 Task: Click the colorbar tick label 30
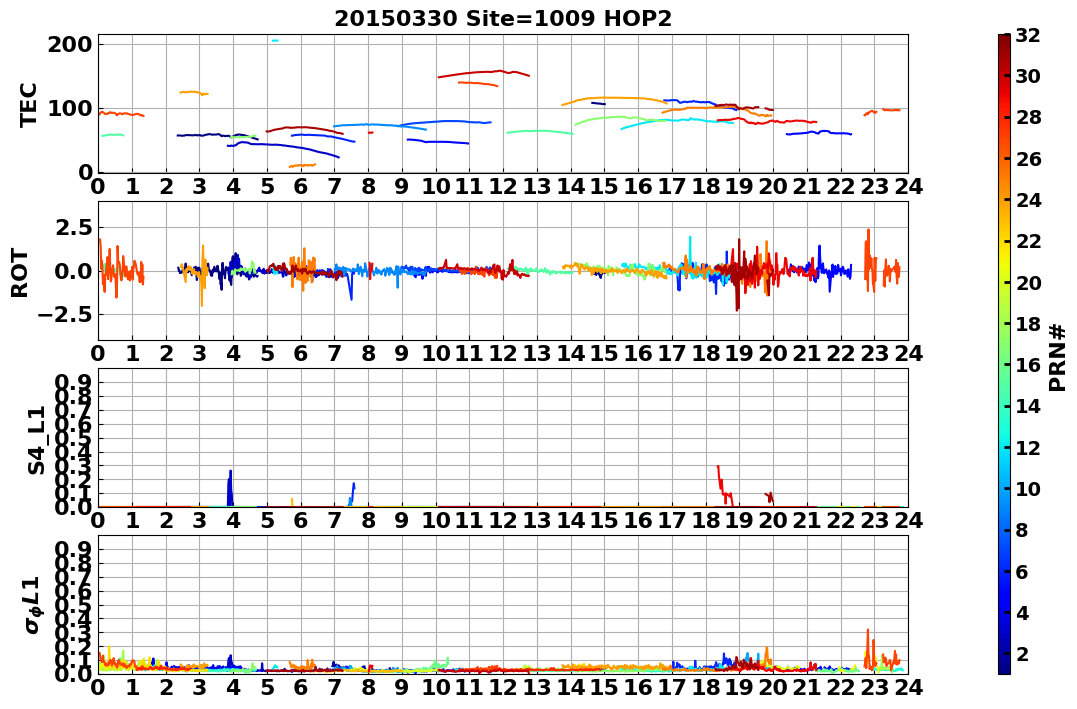click(x=1028, y=76)
